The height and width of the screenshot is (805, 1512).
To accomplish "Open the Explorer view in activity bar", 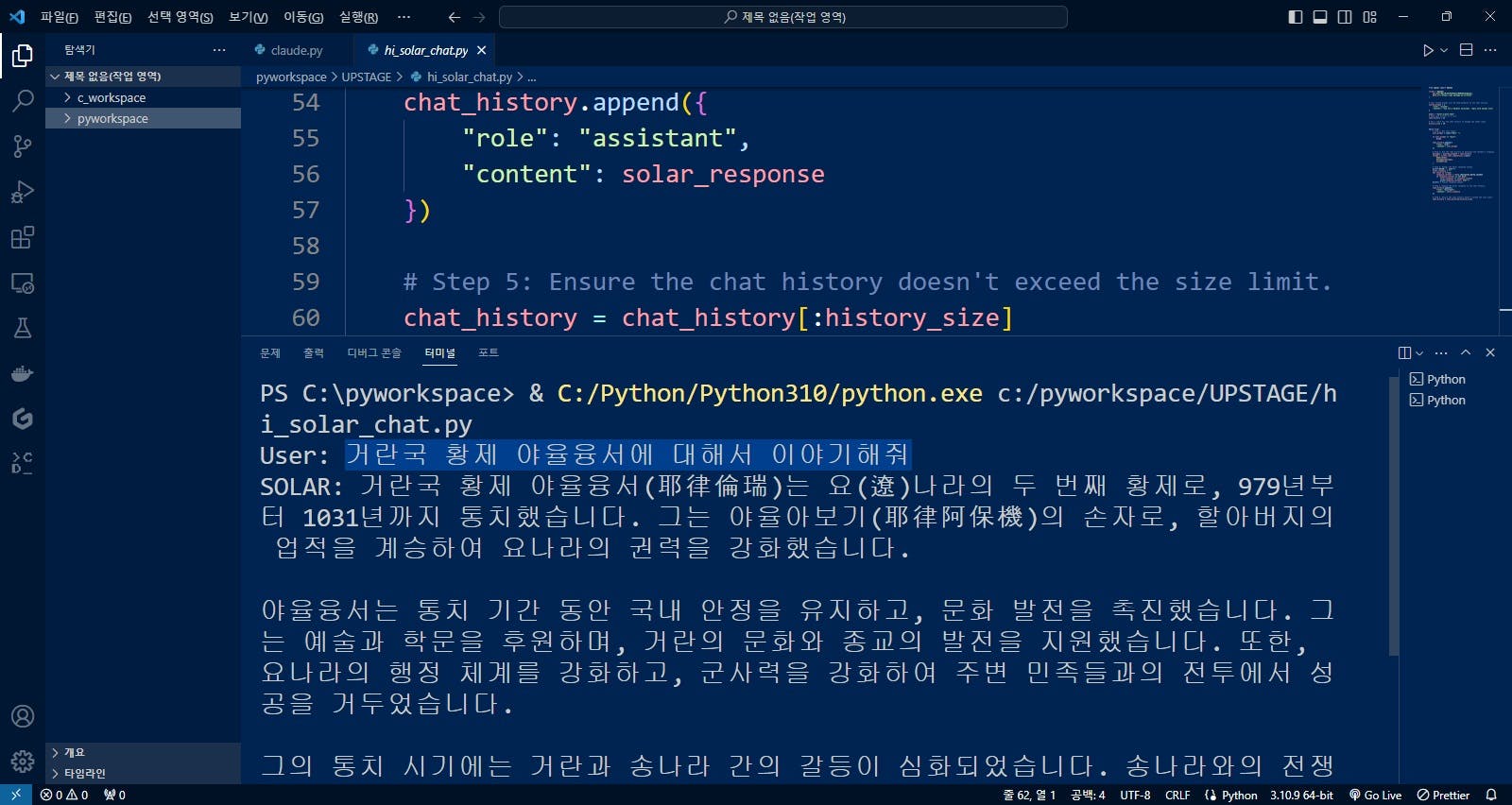I will click(x=23, y=57).
